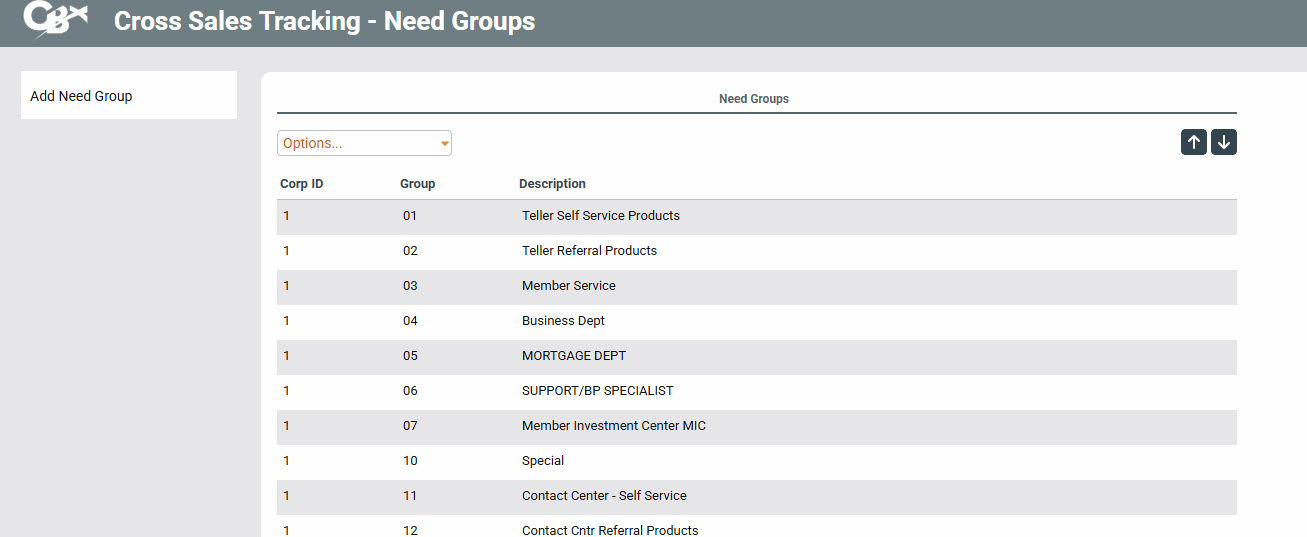
Task: Click the Description column header
Action: (x=552, y=184)
